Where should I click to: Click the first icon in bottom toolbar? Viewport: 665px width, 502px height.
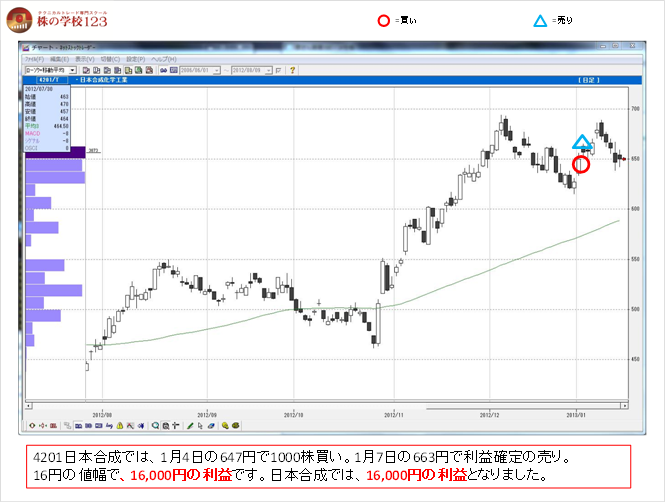click(x=31, y=426)
